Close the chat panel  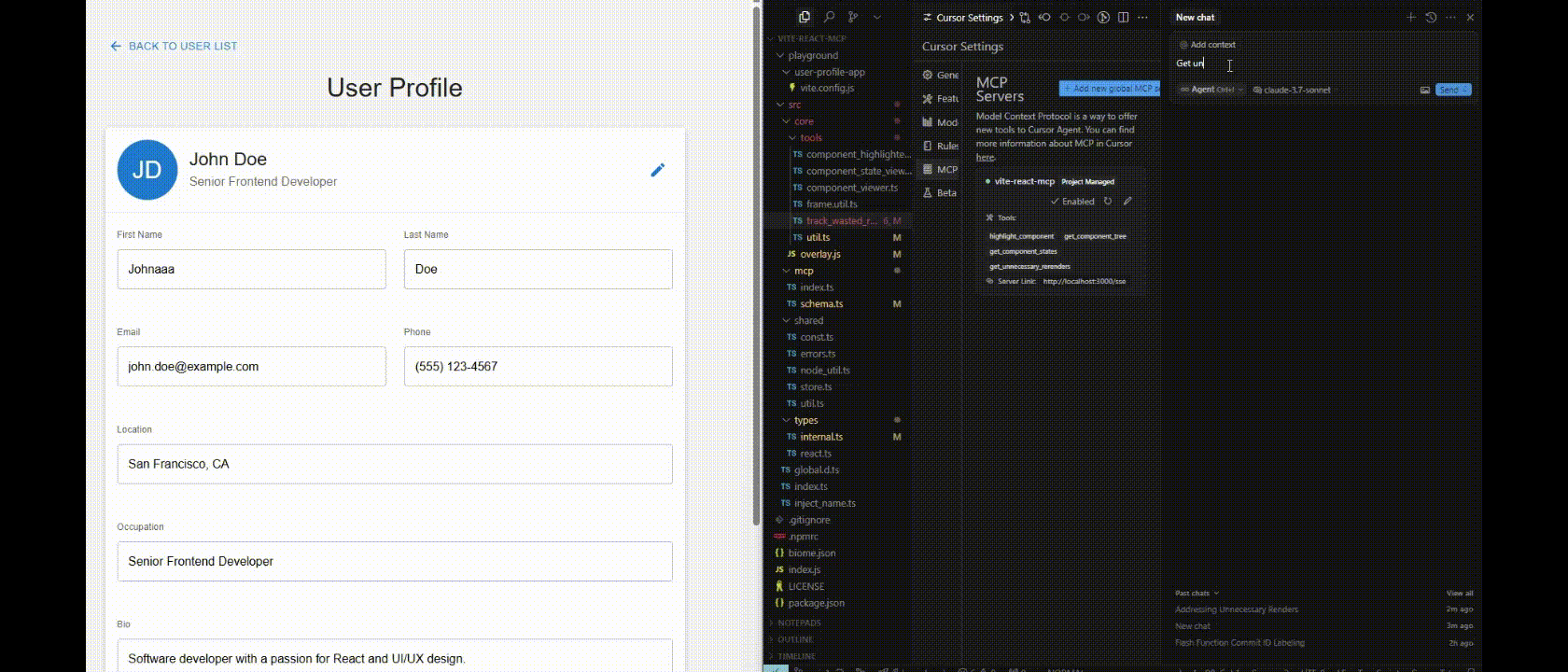click(x=1470, y=17)
